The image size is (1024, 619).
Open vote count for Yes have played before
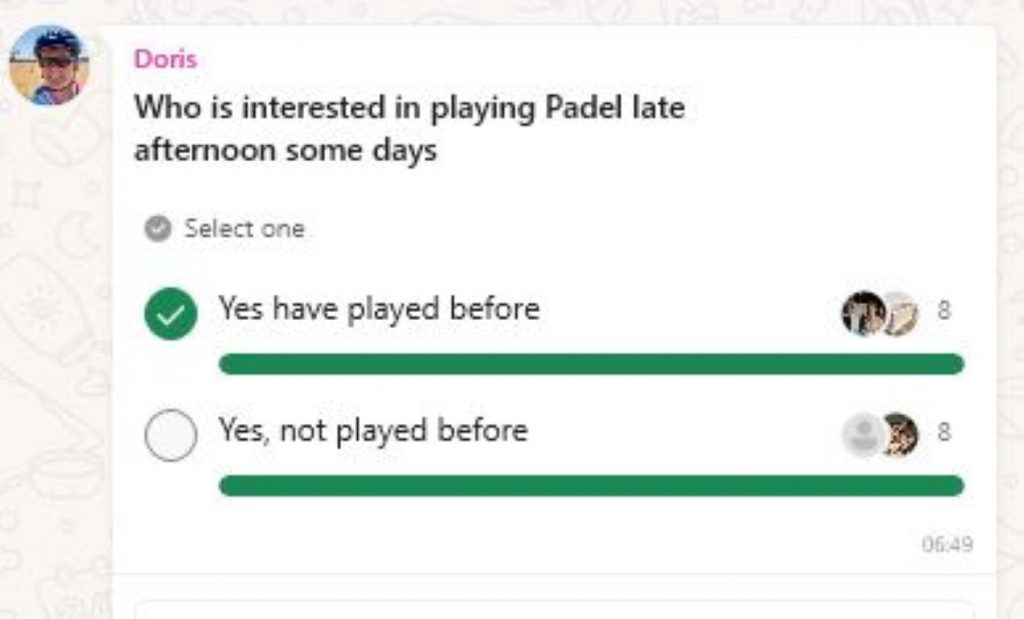(943, 311)
